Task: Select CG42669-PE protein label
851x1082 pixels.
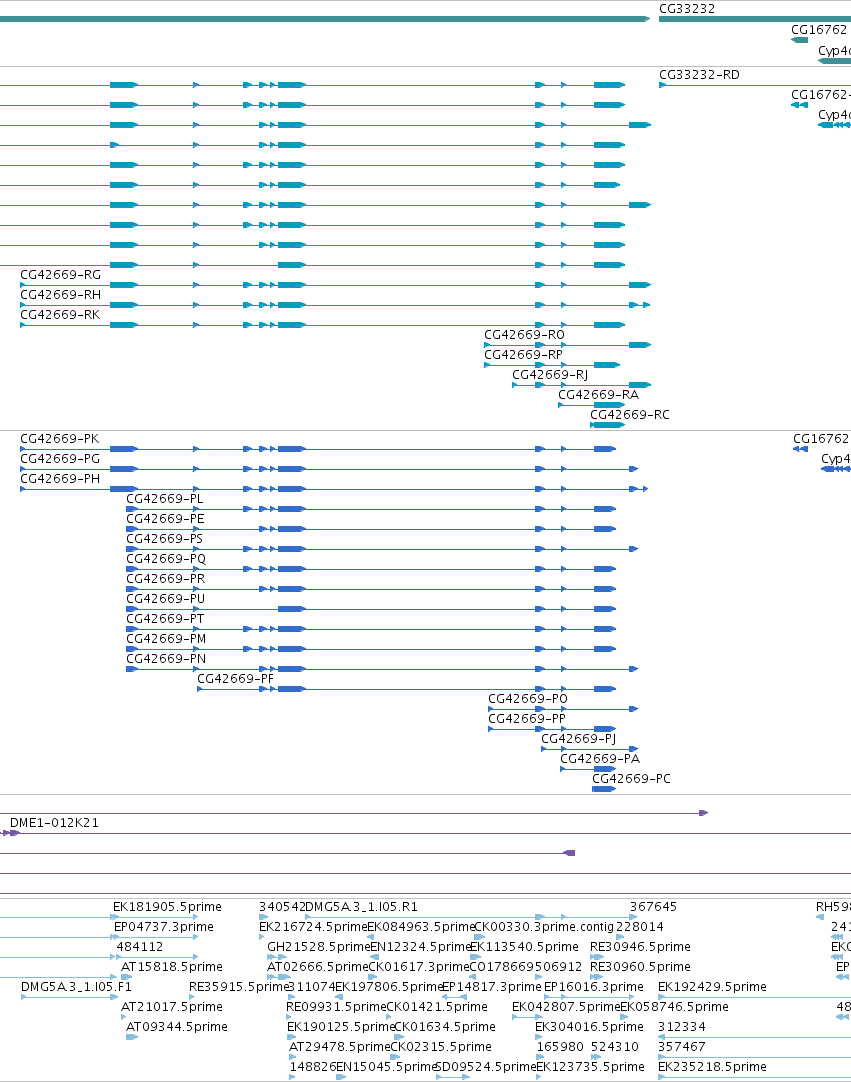Action: [165, 519]
